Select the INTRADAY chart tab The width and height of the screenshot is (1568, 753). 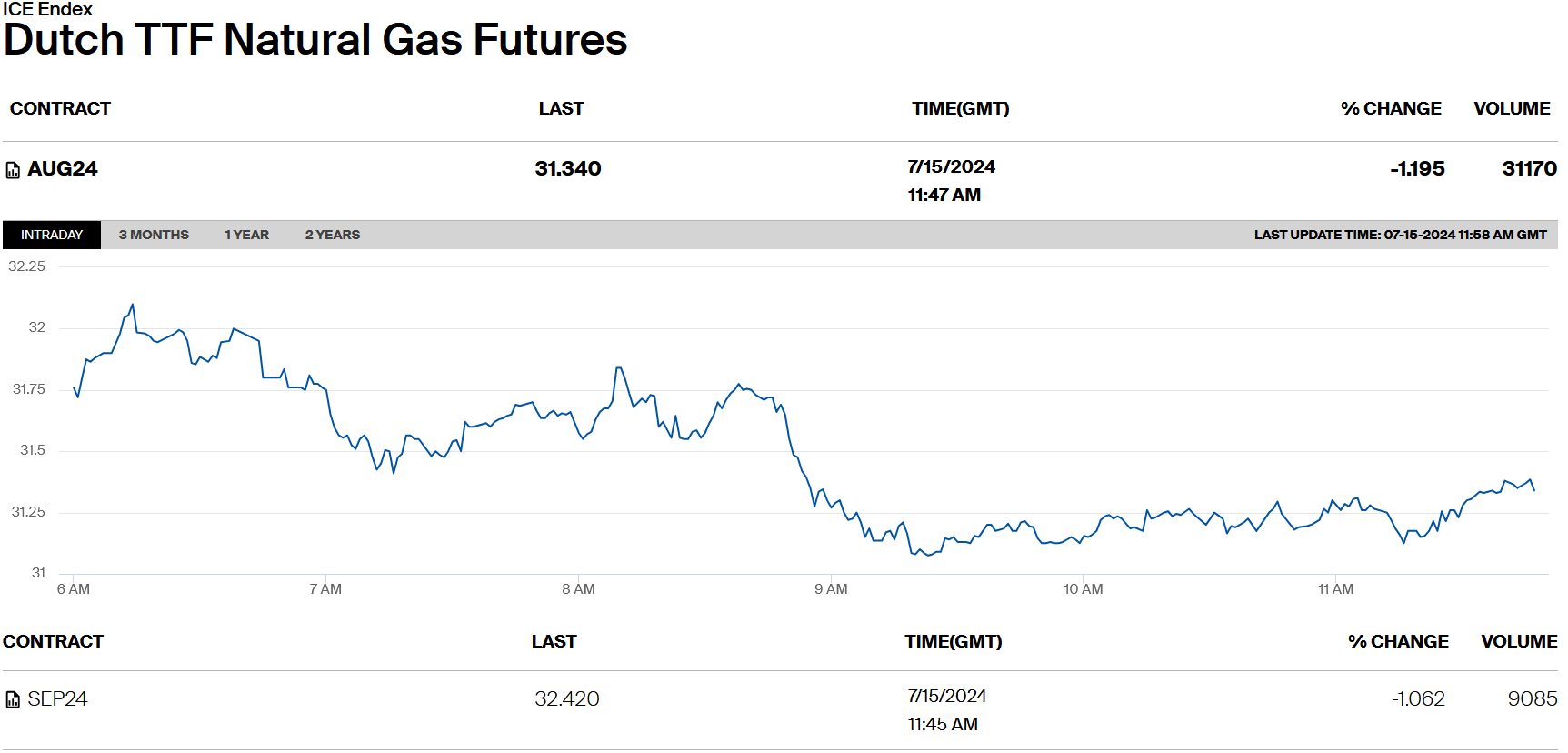coord(52,235)
